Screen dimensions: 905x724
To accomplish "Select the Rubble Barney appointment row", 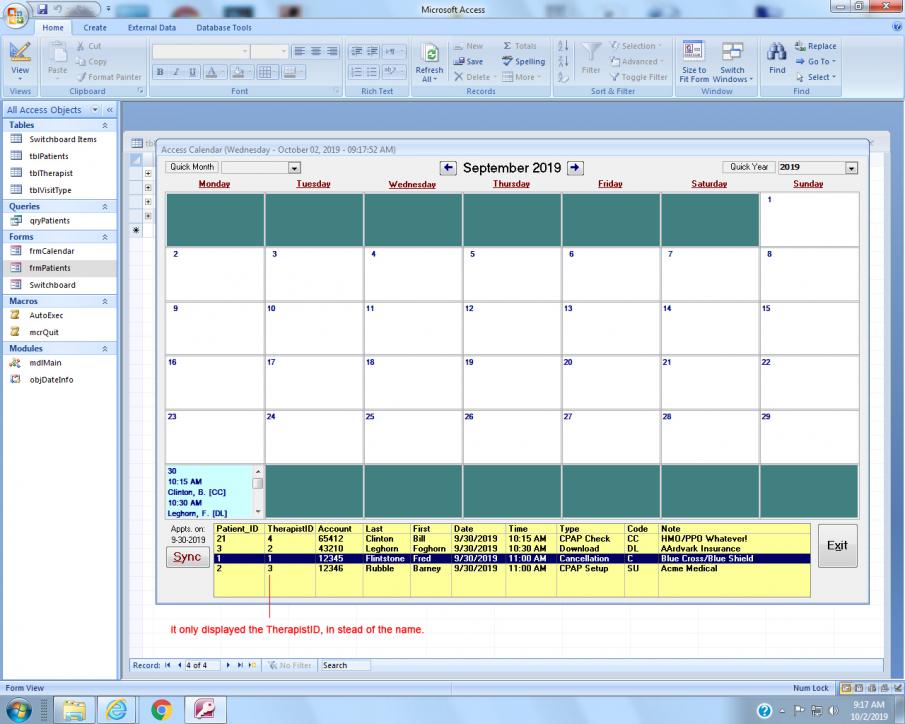I will (x=511, y=569).
